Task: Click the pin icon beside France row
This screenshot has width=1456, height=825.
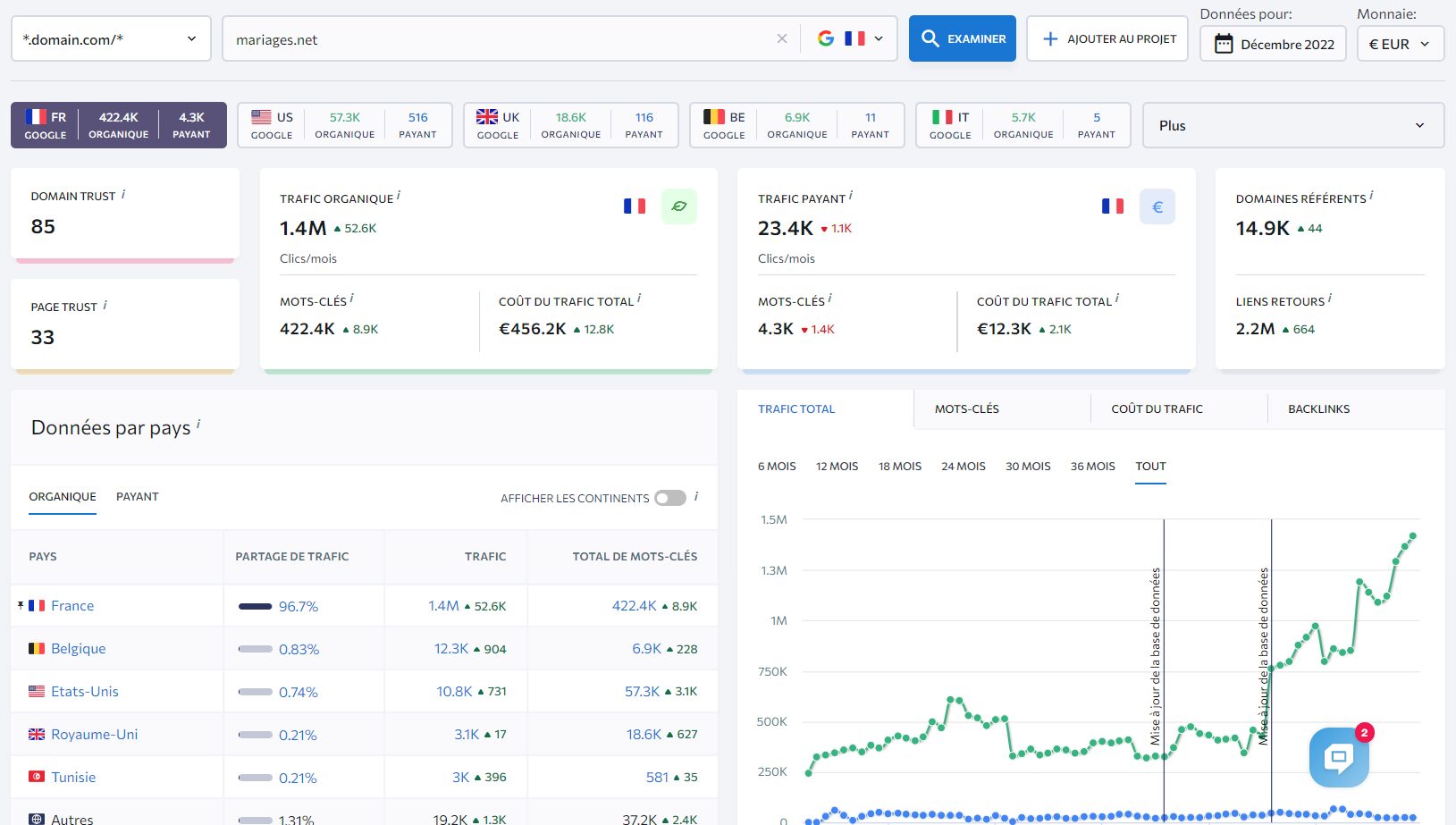Action: tap(21, 605)
